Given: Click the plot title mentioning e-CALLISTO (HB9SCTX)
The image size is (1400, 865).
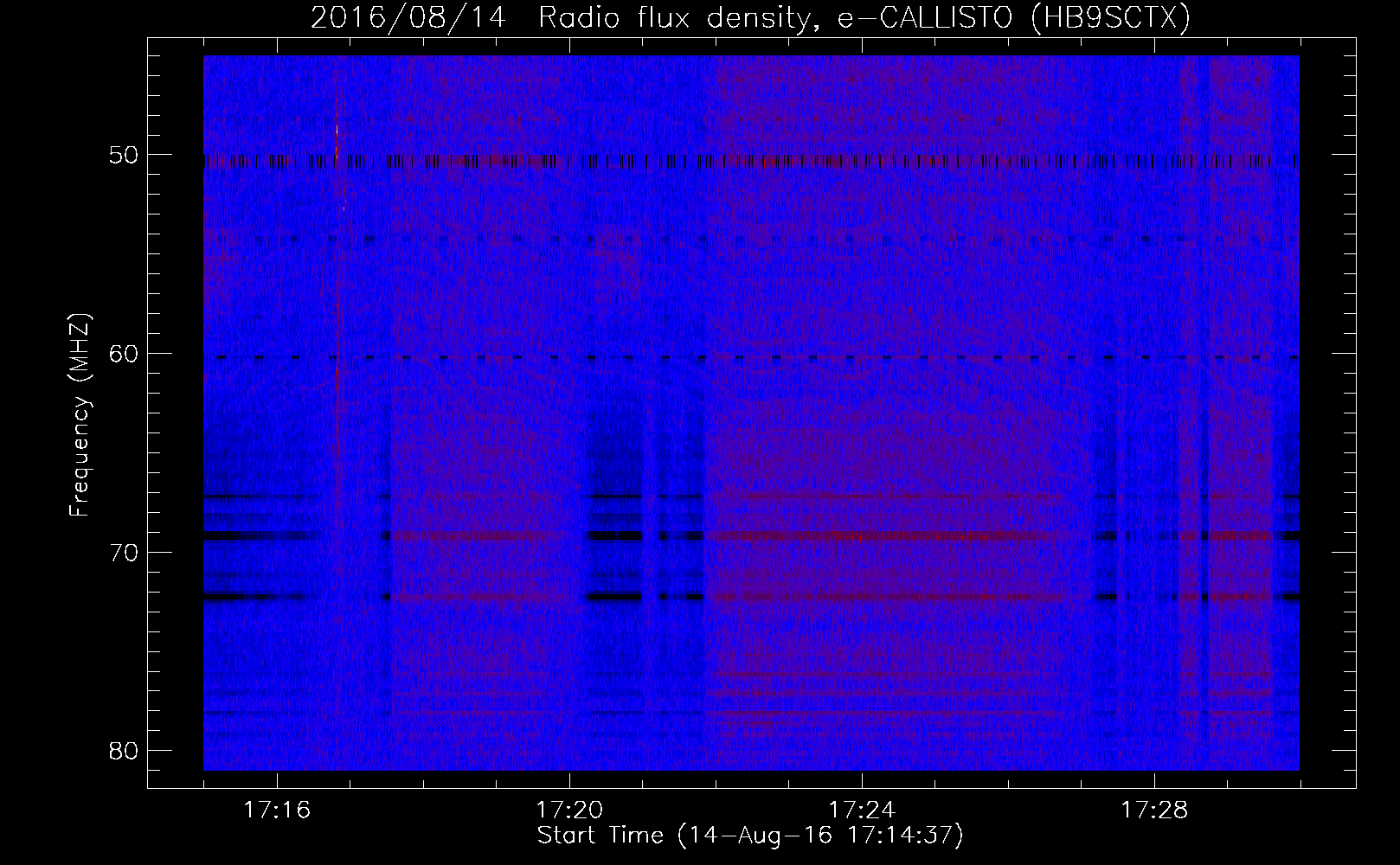Looking at the screenshot, I should [750, 17].
